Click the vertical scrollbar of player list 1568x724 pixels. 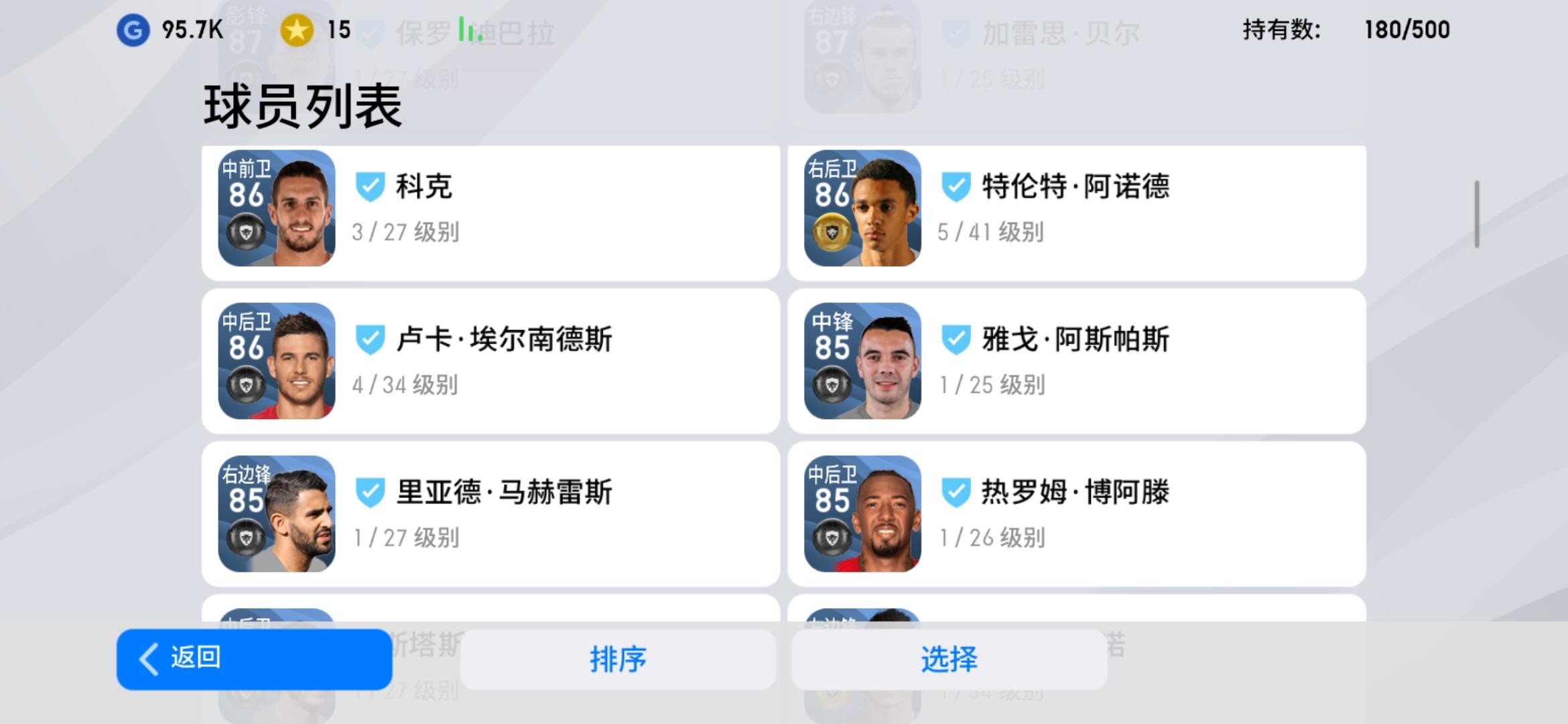[1477, 214]
